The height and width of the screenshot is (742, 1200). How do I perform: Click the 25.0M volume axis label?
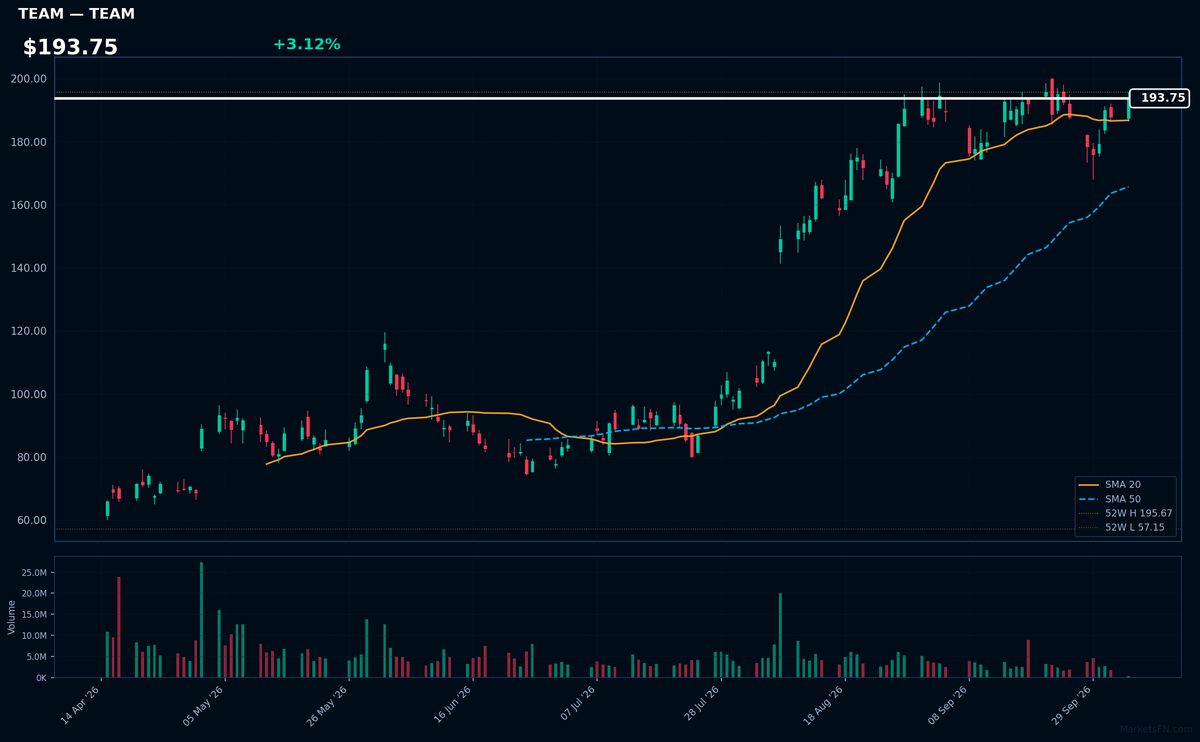tap(33, 573)
